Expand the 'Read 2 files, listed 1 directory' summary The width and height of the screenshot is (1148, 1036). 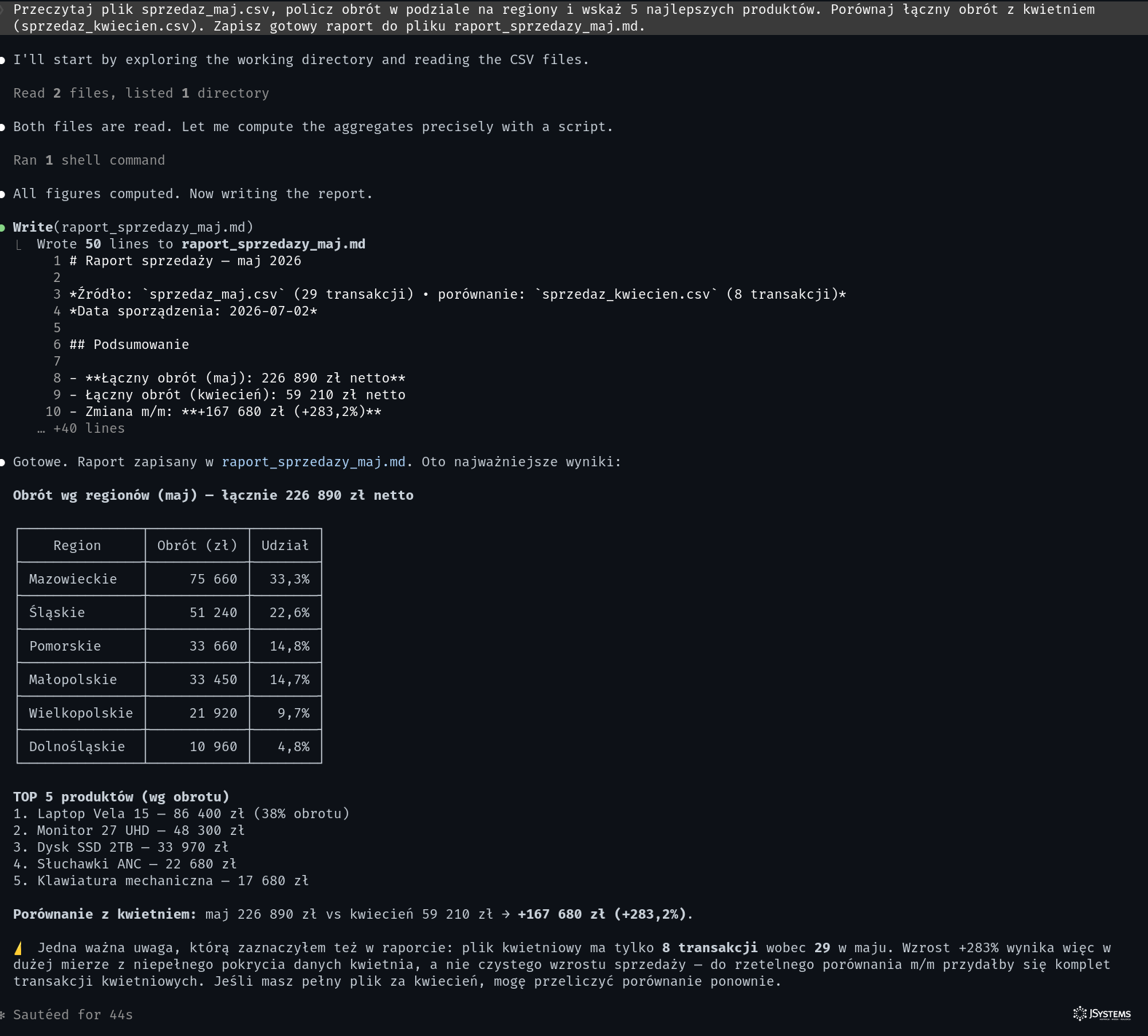click(141, 93)
